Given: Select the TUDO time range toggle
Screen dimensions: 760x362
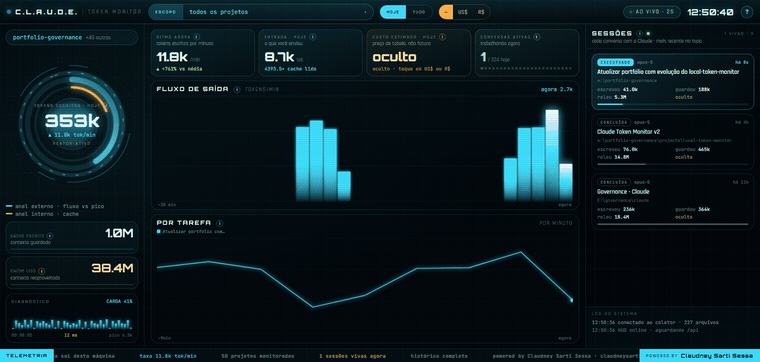Looking at the screenshot, I should (x=419, y=12).
